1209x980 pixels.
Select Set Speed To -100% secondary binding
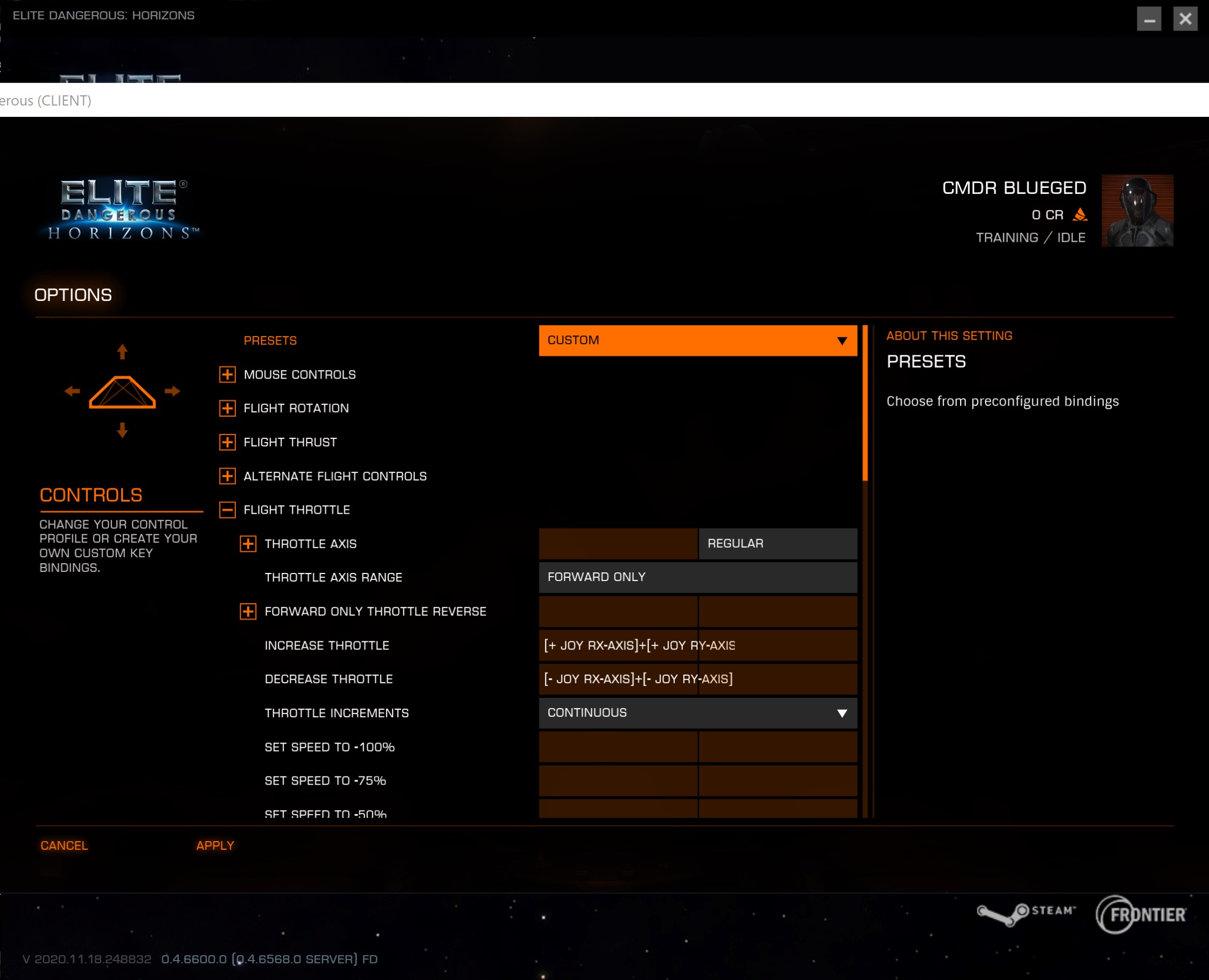point(778,746)
